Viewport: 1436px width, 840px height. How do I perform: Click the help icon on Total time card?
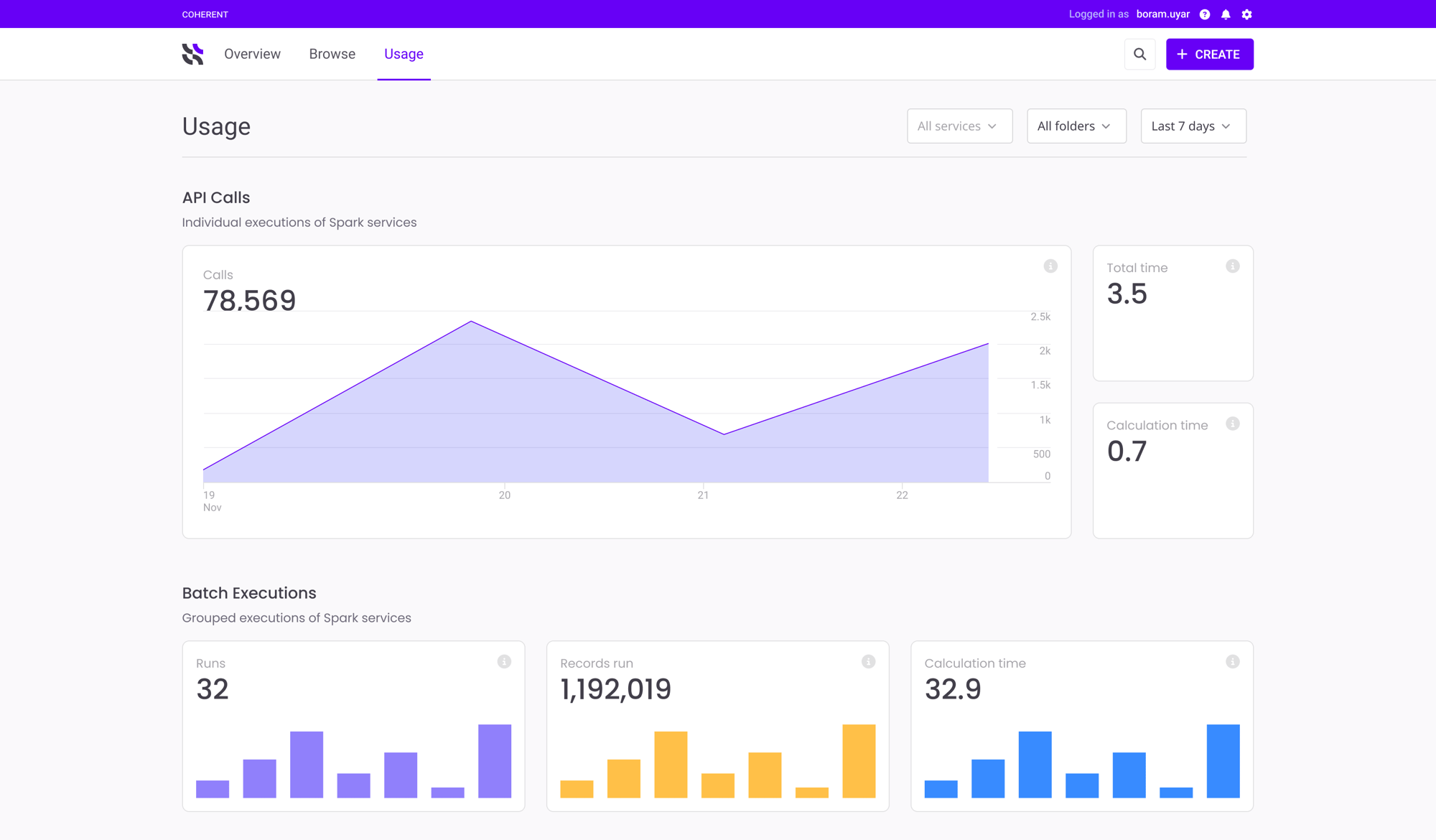click(x=1233, y=266)
